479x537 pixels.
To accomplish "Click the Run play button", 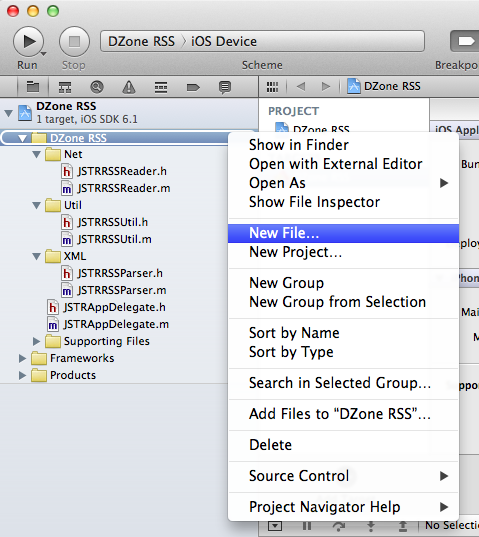I will (28, 41).
